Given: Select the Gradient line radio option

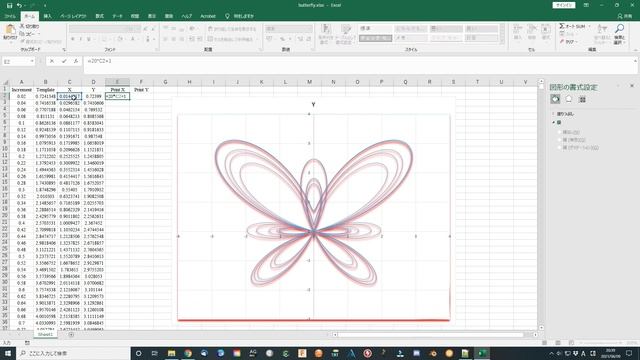Looking at the screenshot, I should (x=560, y=148).
